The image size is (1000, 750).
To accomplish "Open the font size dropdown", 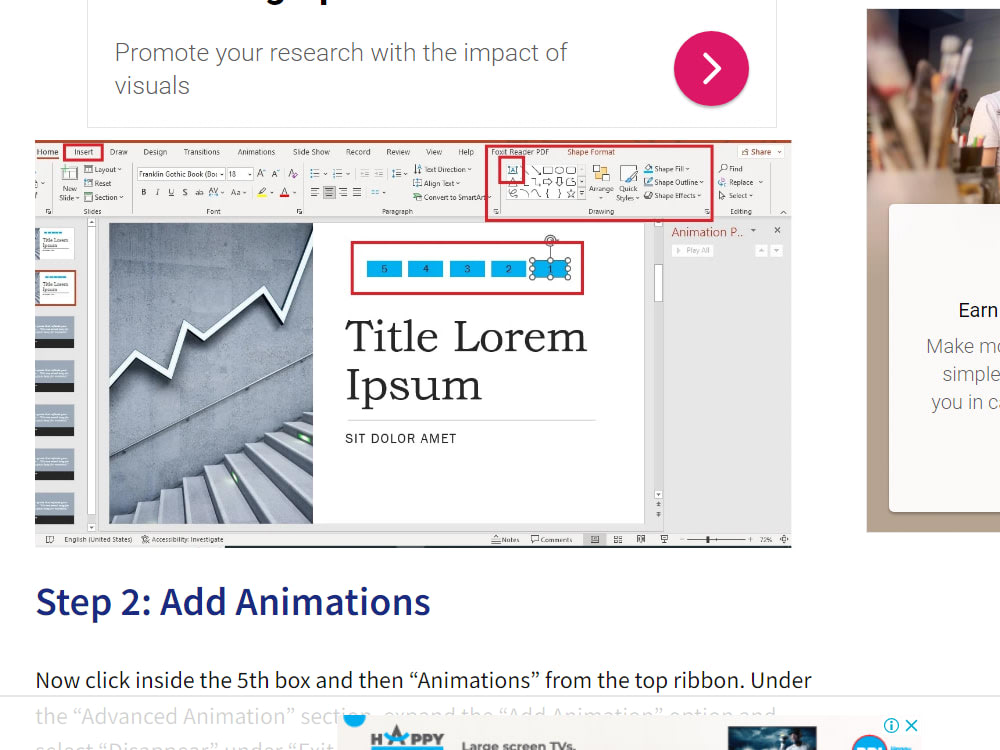I will tap(240, 174).
